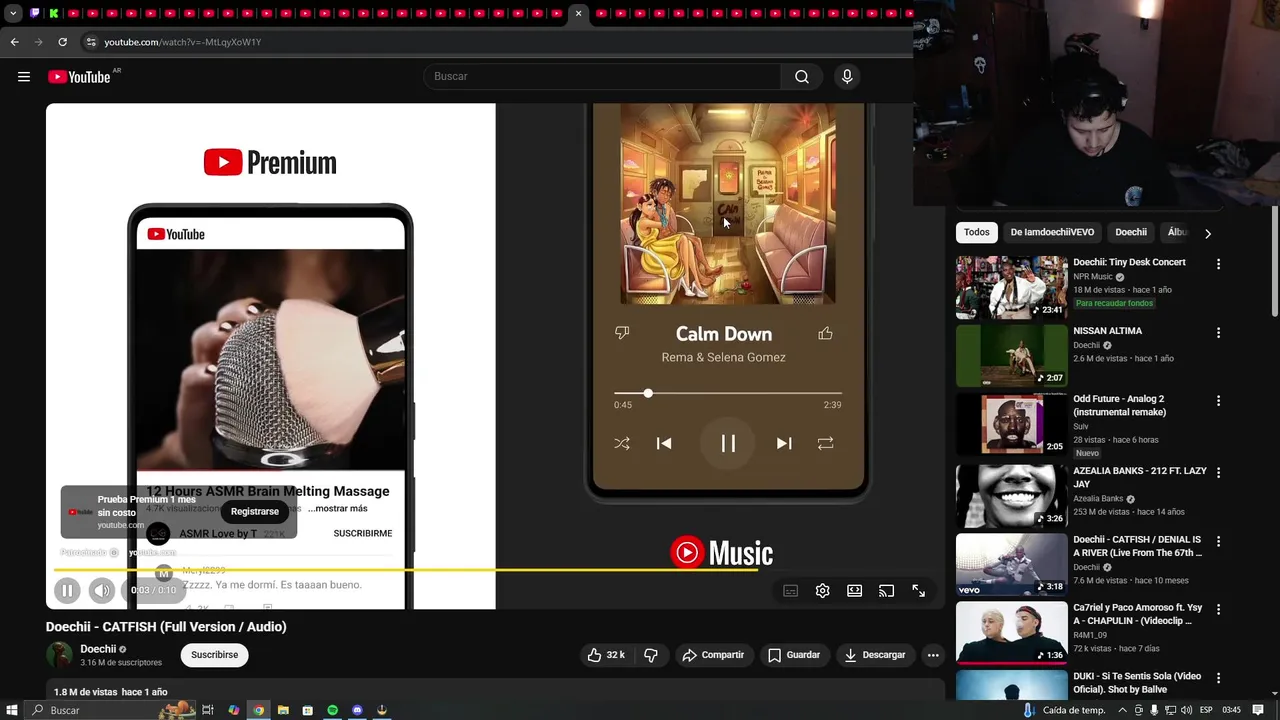Open more actions ellipsis beside Descargar

tap(933, 655)
